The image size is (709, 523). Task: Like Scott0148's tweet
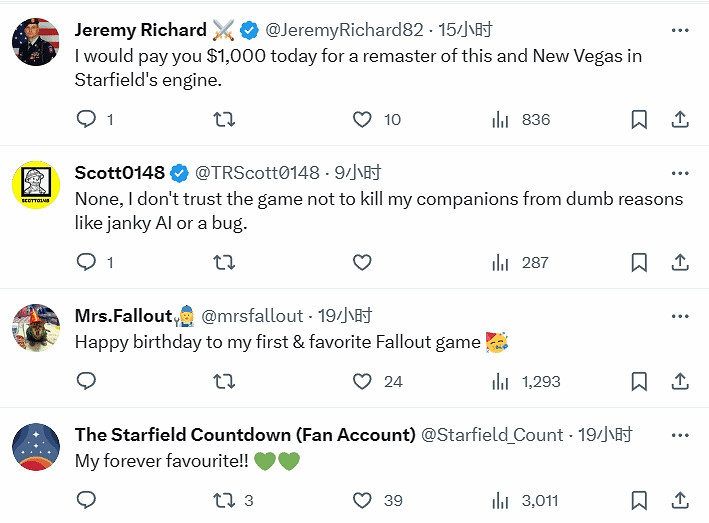click(363, 262)
